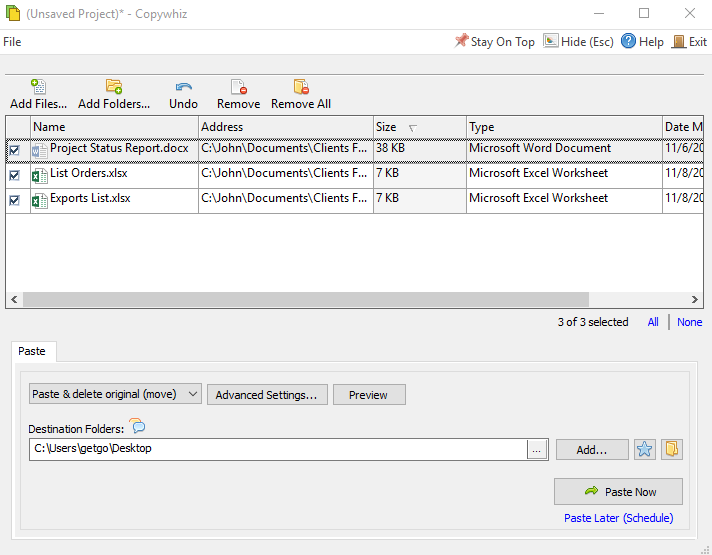Viewport: 712px width, 555px height.
Task: Select the Paste tab
Action: tap(32, 351)
